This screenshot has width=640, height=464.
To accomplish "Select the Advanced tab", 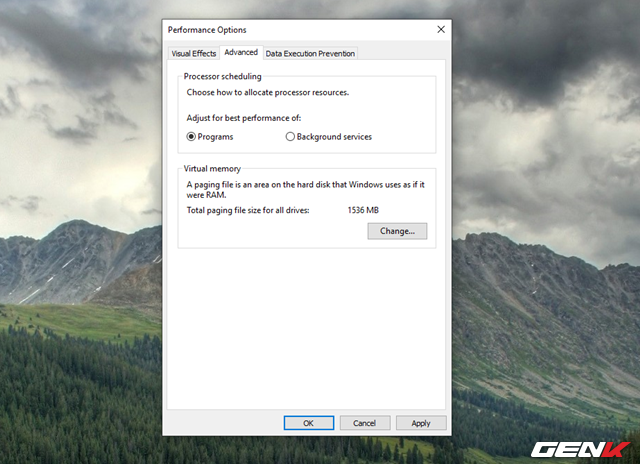I will pos(240,52).
